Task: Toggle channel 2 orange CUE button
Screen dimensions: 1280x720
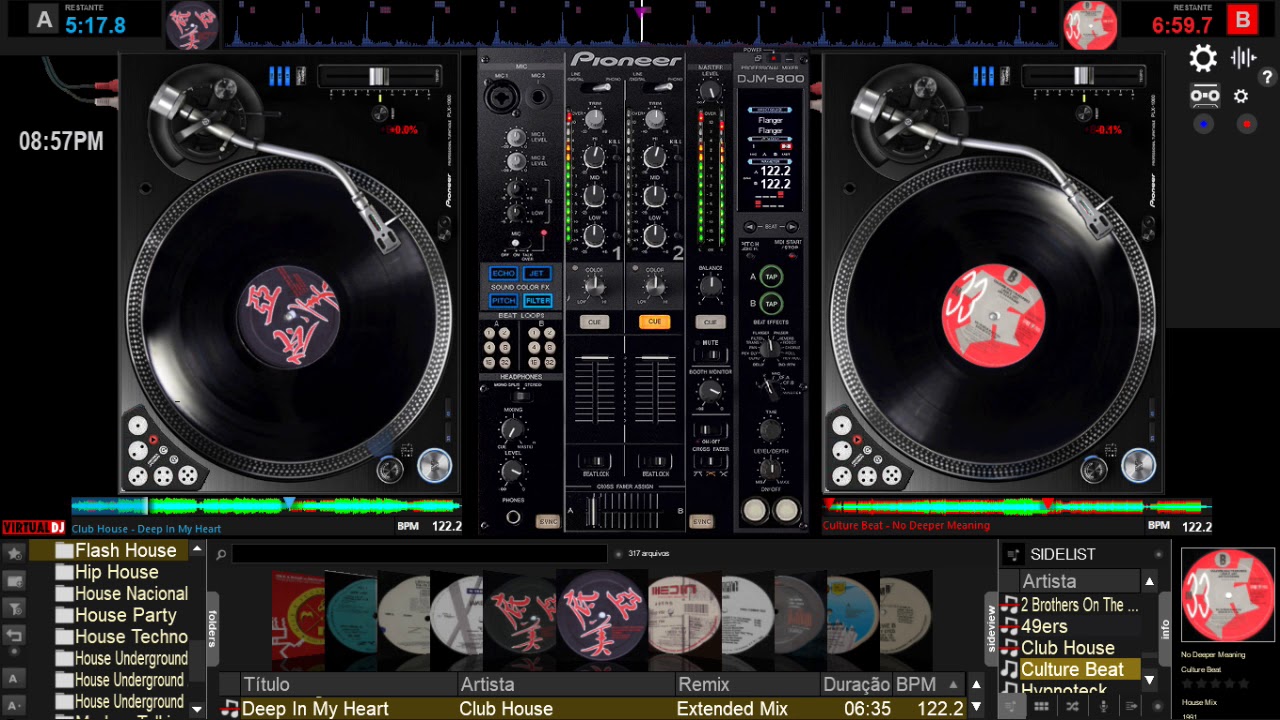Action: pos(654,322)
